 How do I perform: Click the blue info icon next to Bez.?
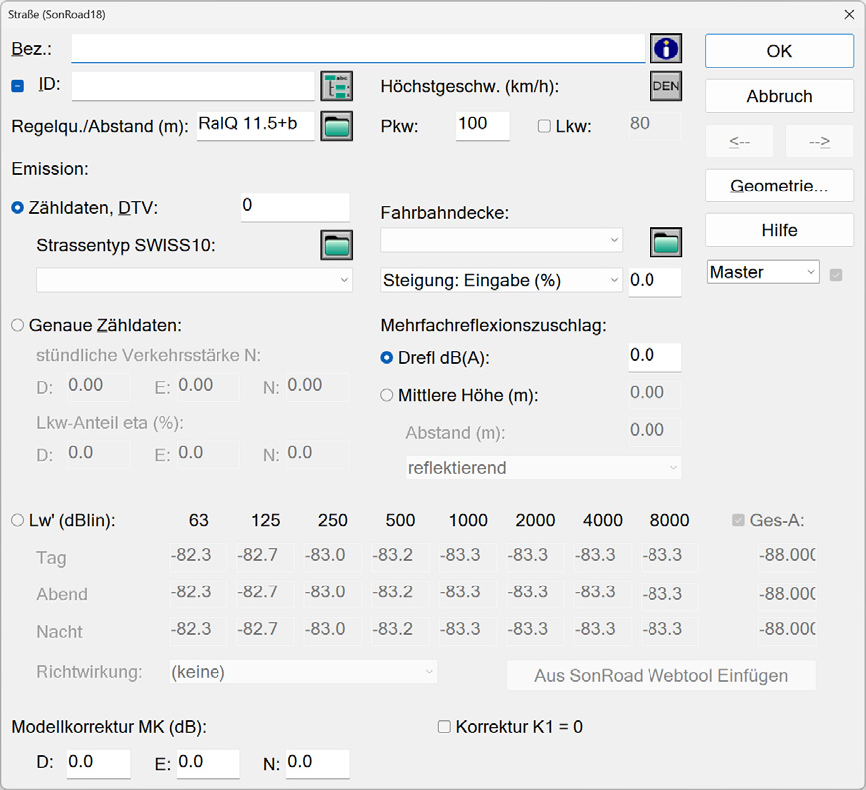666,49
